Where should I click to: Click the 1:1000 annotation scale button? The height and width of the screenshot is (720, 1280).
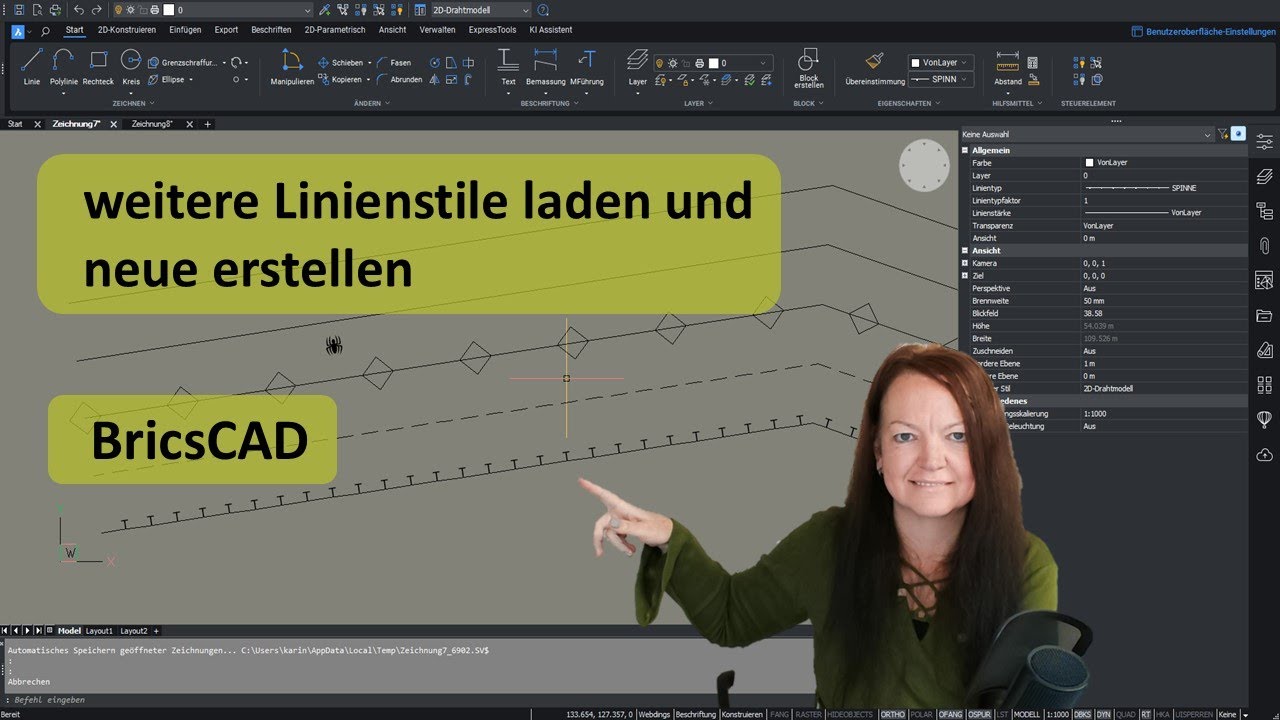coord(1056,714)
